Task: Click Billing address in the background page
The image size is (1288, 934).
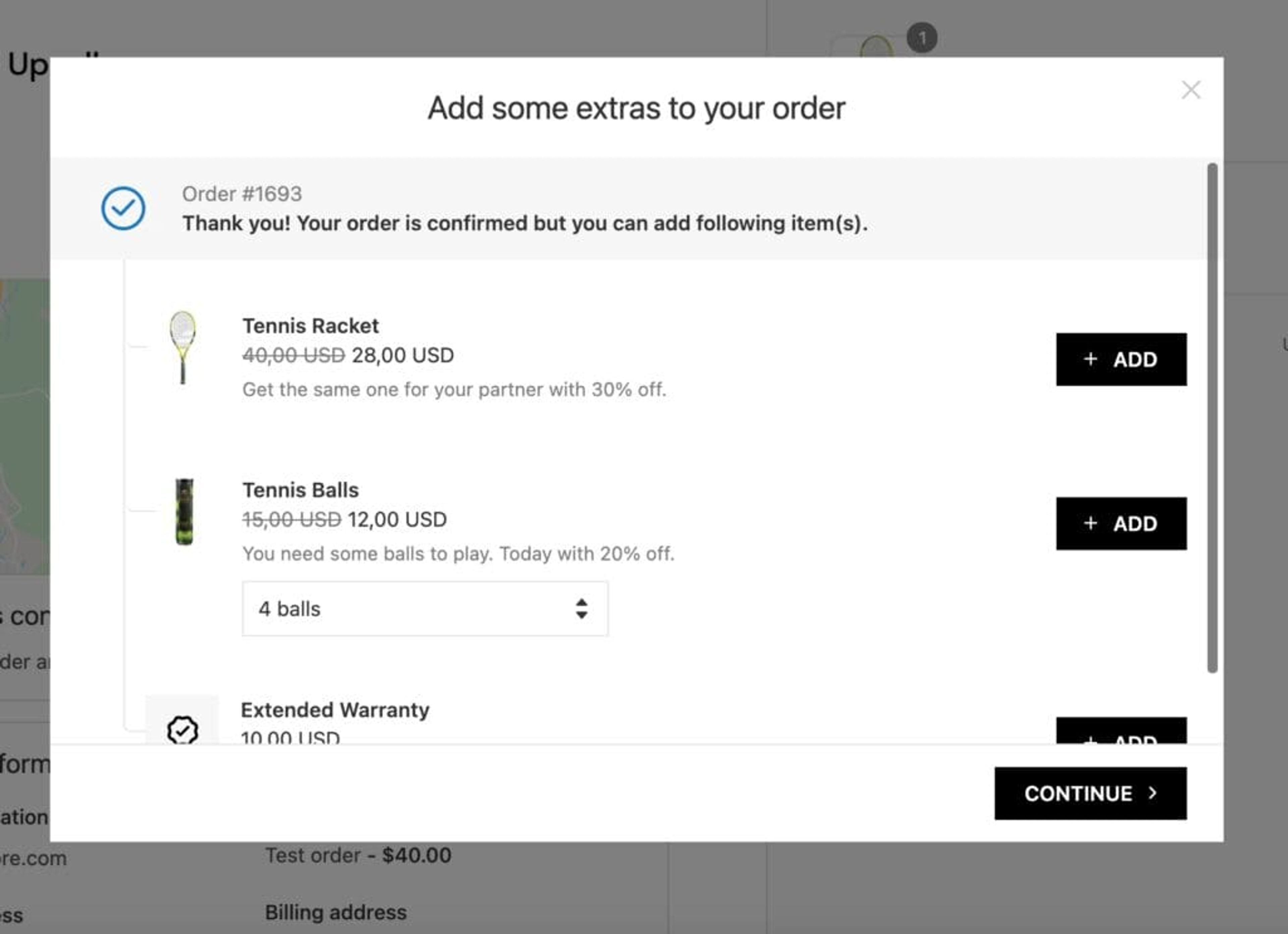Action: (336, 912)
